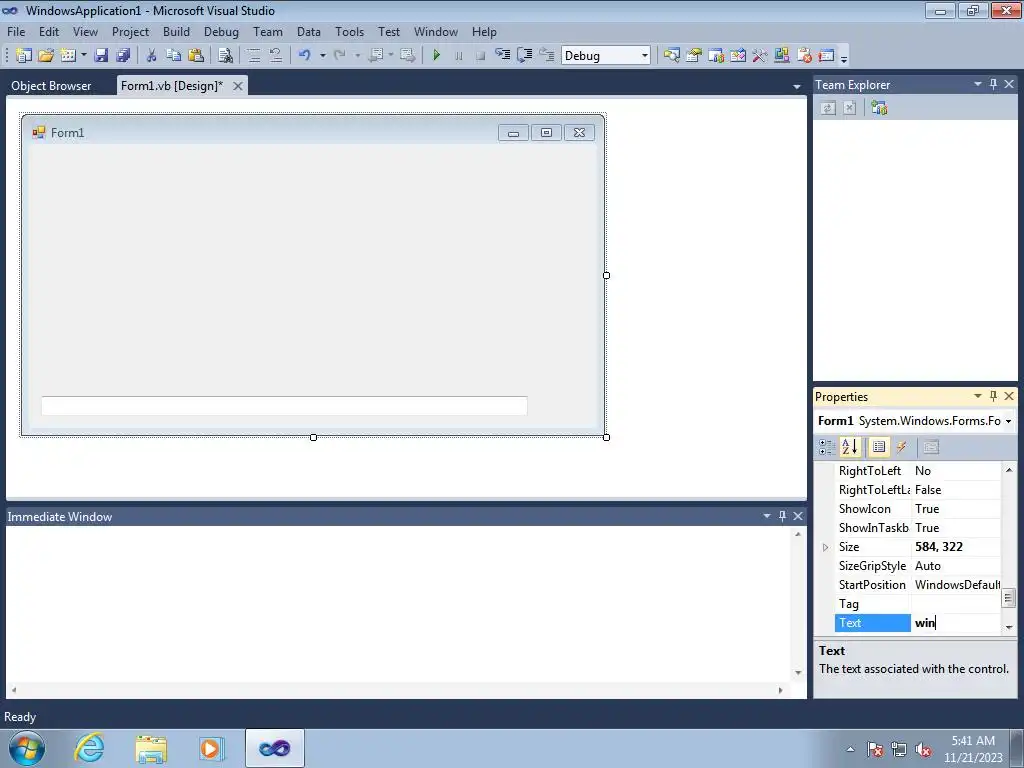1024x768 pixels.
Task: Open Properties window position dropdown
Action: pos(978,396)
